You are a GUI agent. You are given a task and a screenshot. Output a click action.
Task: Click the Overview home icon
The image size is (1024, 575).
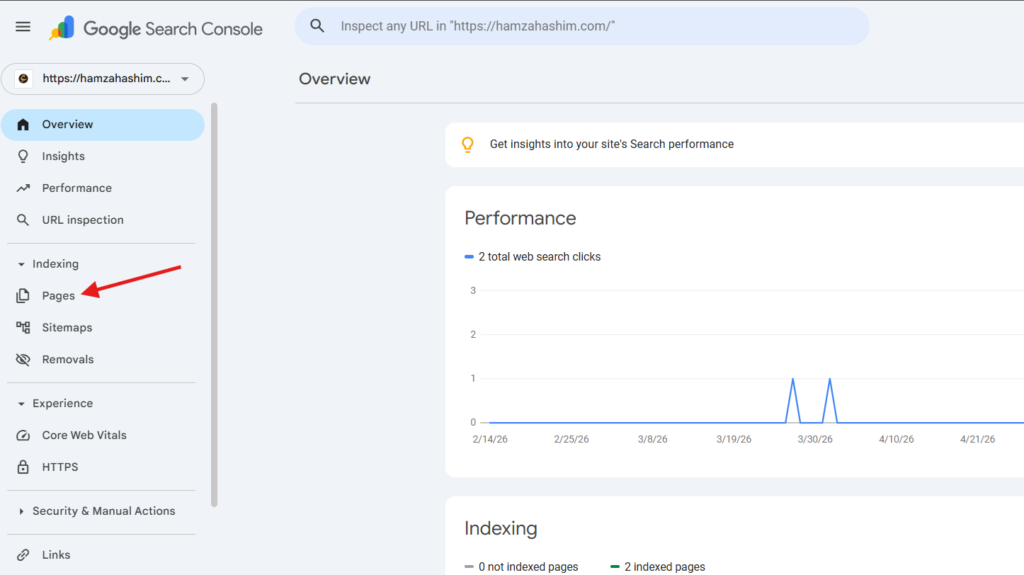coord(23,124)
